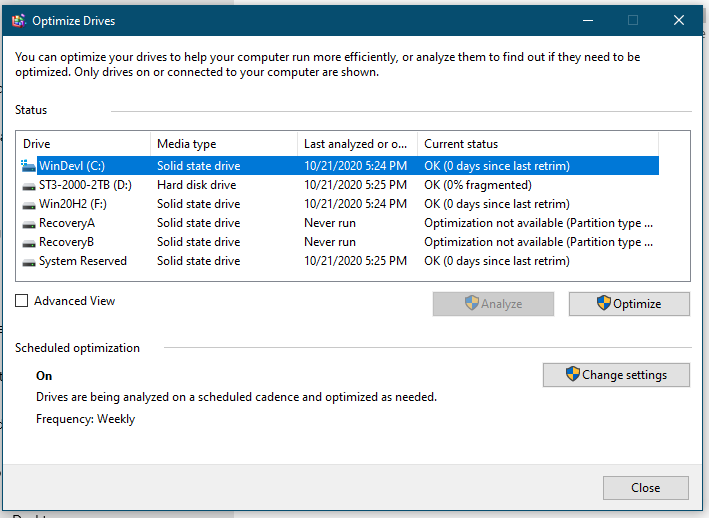
Task: Click System Reserved 10/21/2020 5:25 PM date cell
Action: pyautogui.click(x=355, y=261)
